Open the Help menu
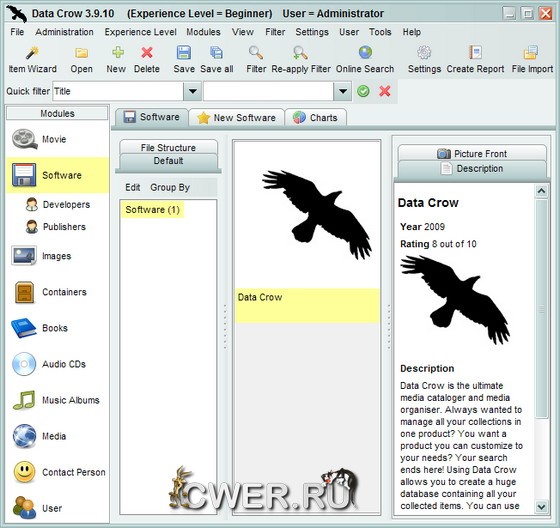 411,32
